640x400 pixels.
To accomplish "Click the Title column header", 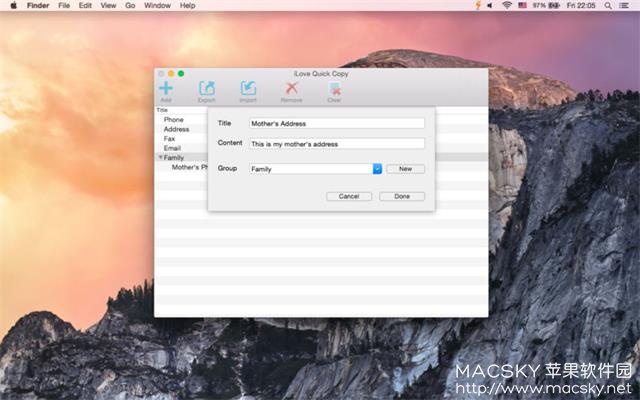I will click(162, 110).
